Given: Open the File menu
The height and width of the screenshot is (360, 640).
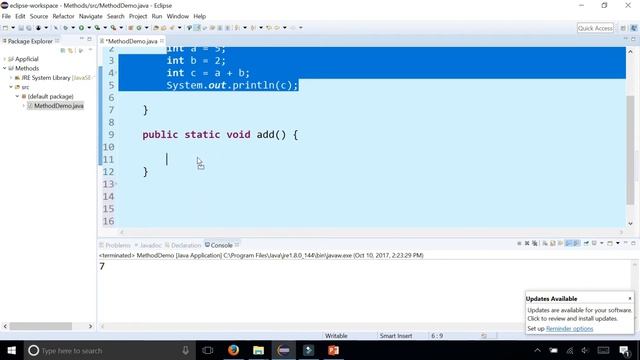Looking at the screenshot, I should click(x=6, y=16).
